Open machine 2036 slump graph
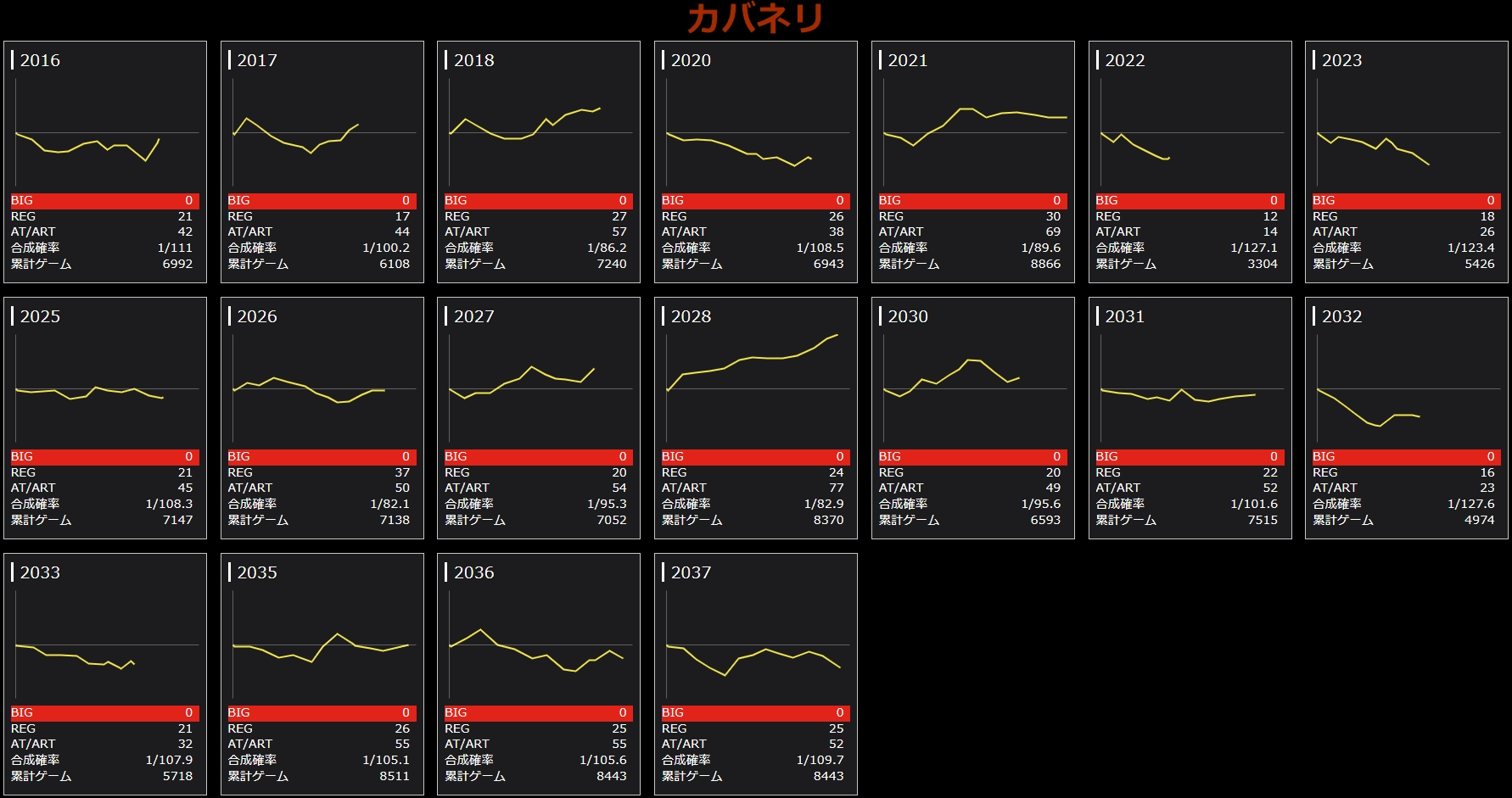 pos(540,645)
